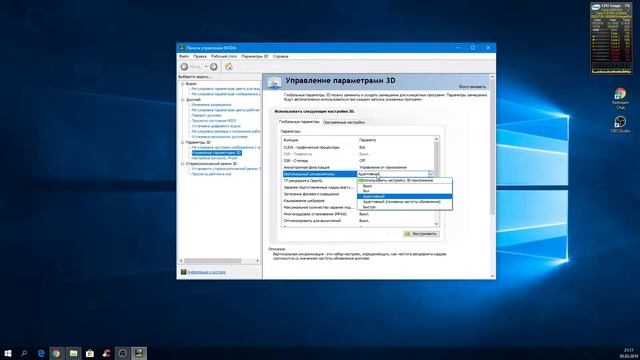Screen dimensions: 640x360
Task: Open Установка цифрового аудио task
Action: tap(216, 126)
